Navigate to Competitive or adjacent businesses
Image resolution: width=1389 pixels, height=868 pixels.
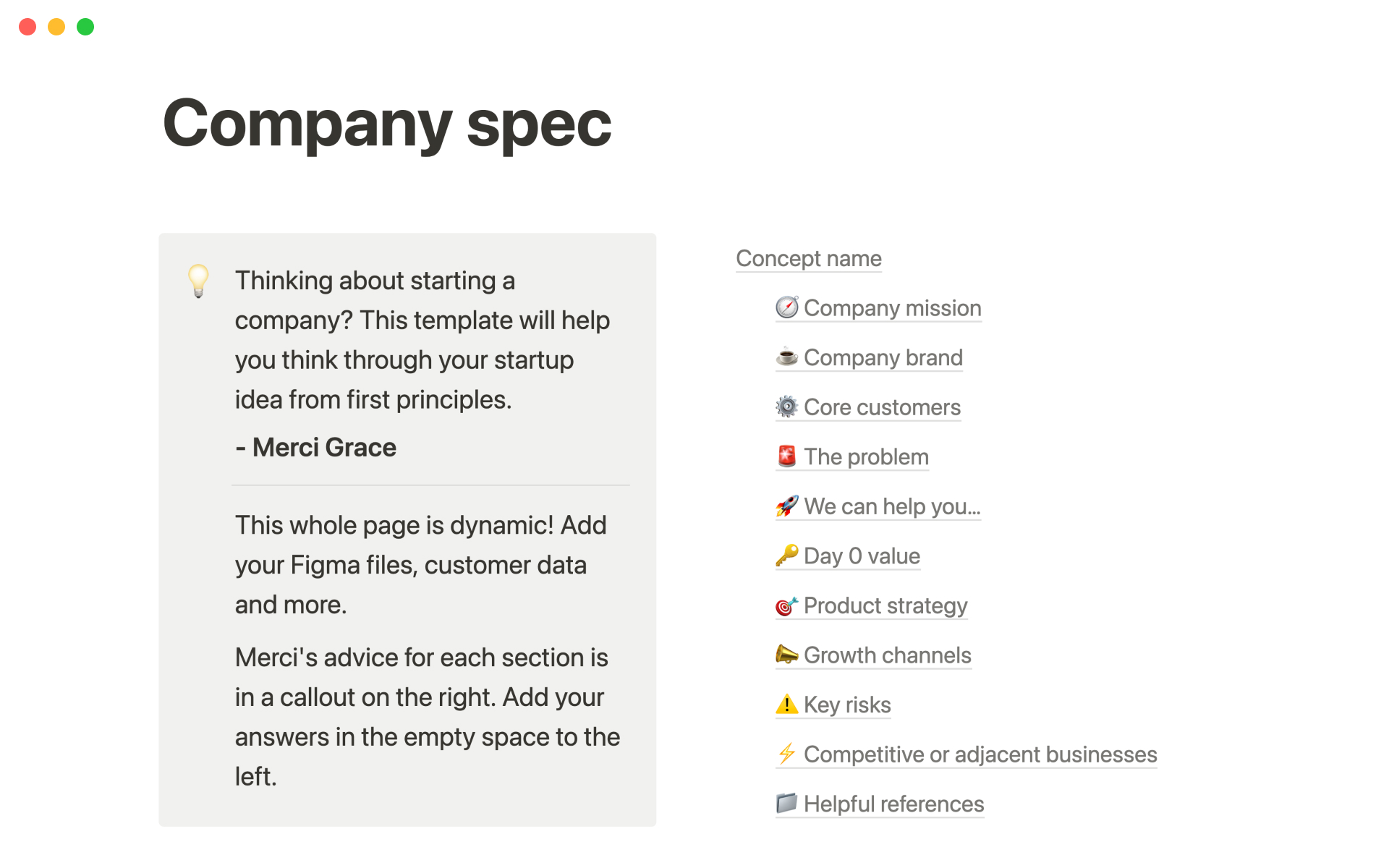point(980,754)
